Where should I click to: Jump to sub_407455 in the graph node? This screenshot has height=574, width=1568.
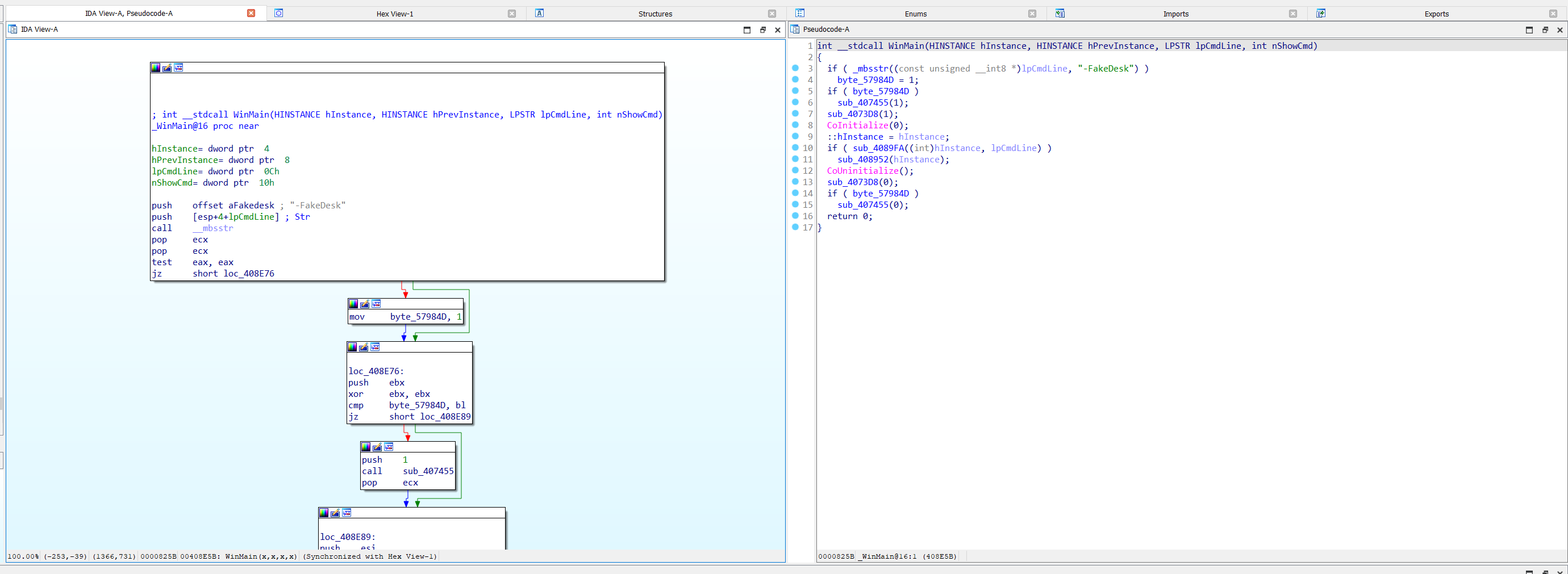pyautogui.click(x=428, y=471)
